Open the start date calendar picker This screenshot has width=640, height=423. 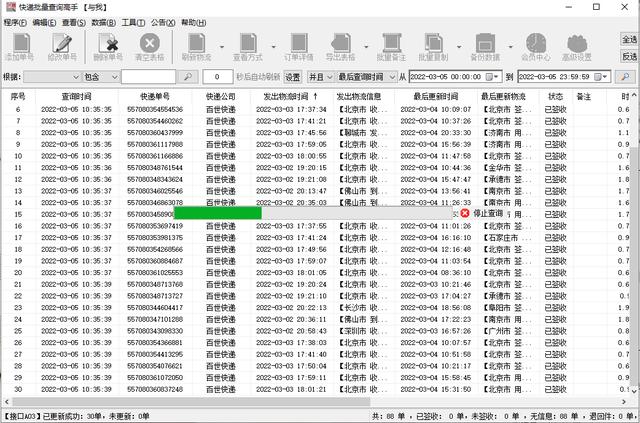492,77
